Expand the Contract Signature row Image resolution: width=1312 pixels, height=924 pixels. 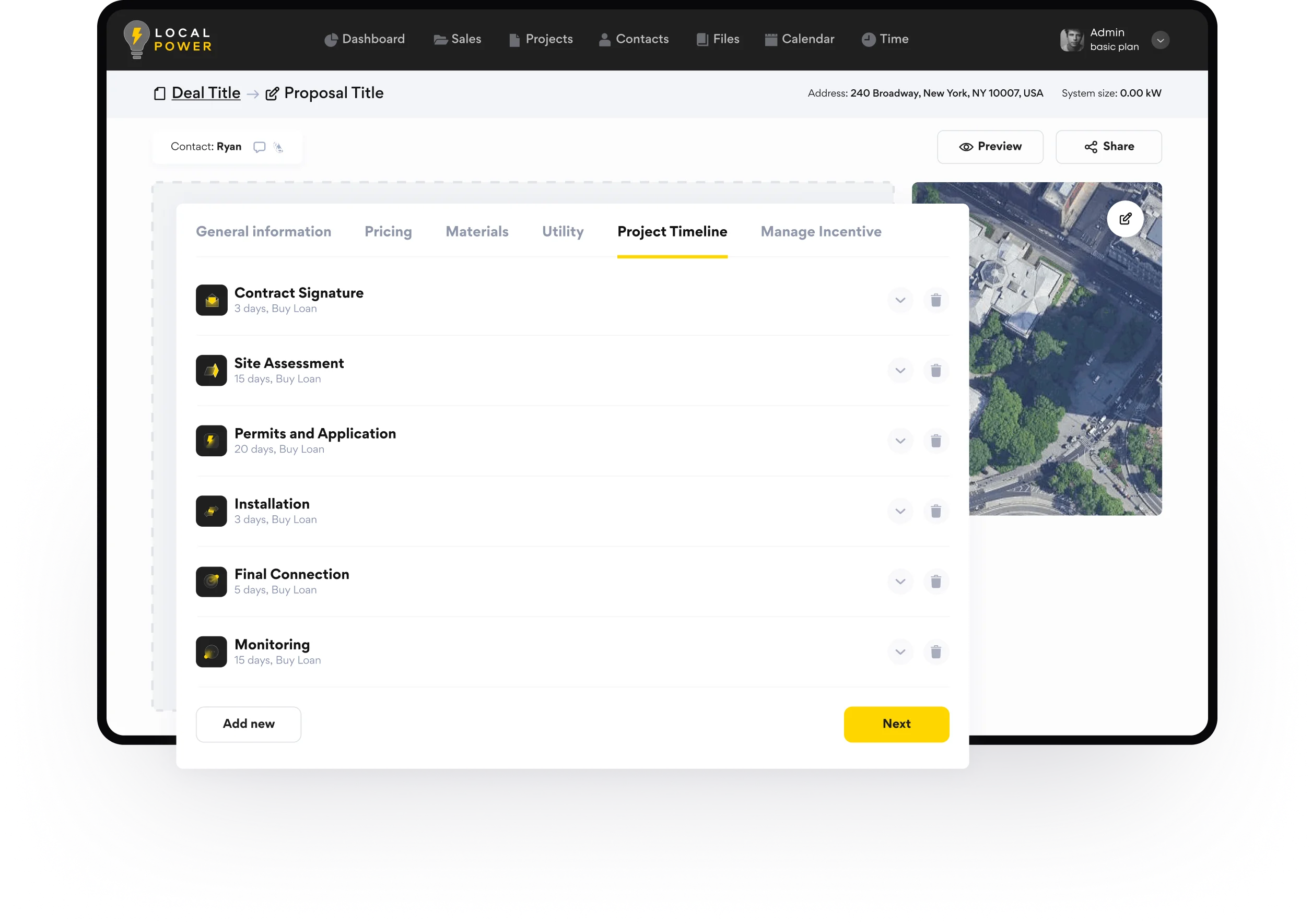pyautogui.click(x=900, y=300)
